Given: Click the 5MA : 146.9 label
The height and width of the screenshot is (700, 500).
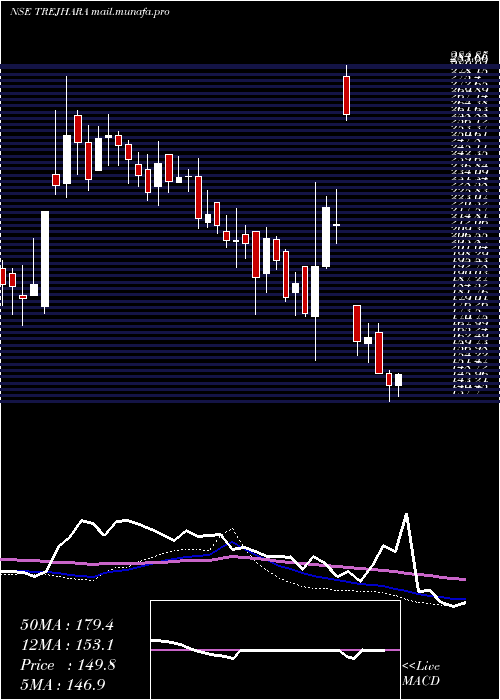Looking at the screenshot, I should click(x=63, y=685).
